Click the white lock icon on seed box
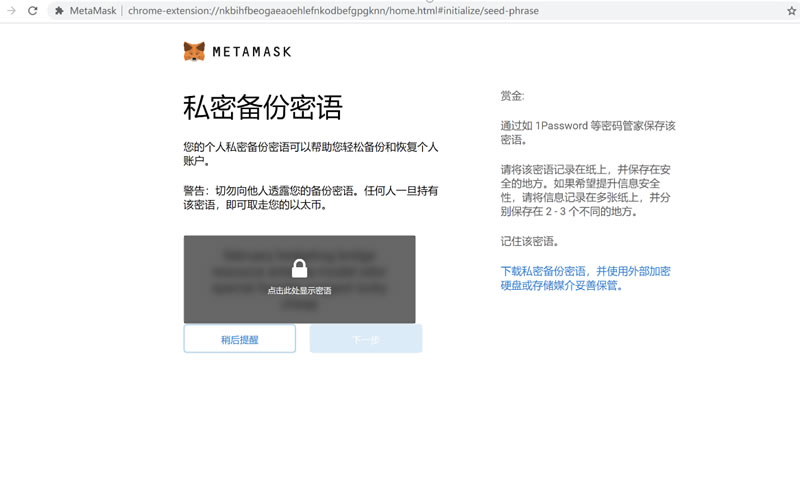This screenshot has width=800, height=479. click(x=299, y=267)
